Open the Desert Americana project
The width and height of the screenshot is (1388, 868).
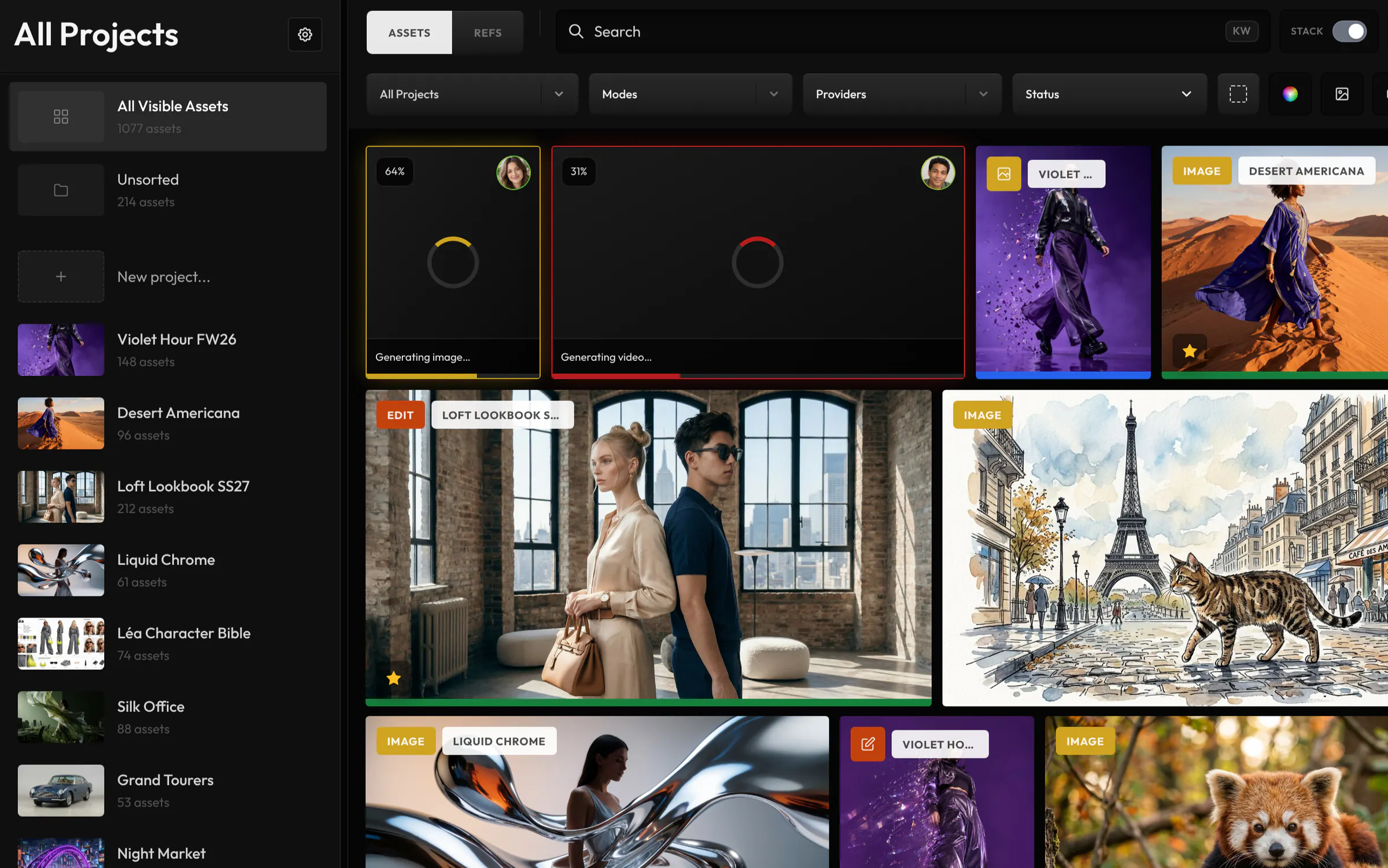pos(168,423)
